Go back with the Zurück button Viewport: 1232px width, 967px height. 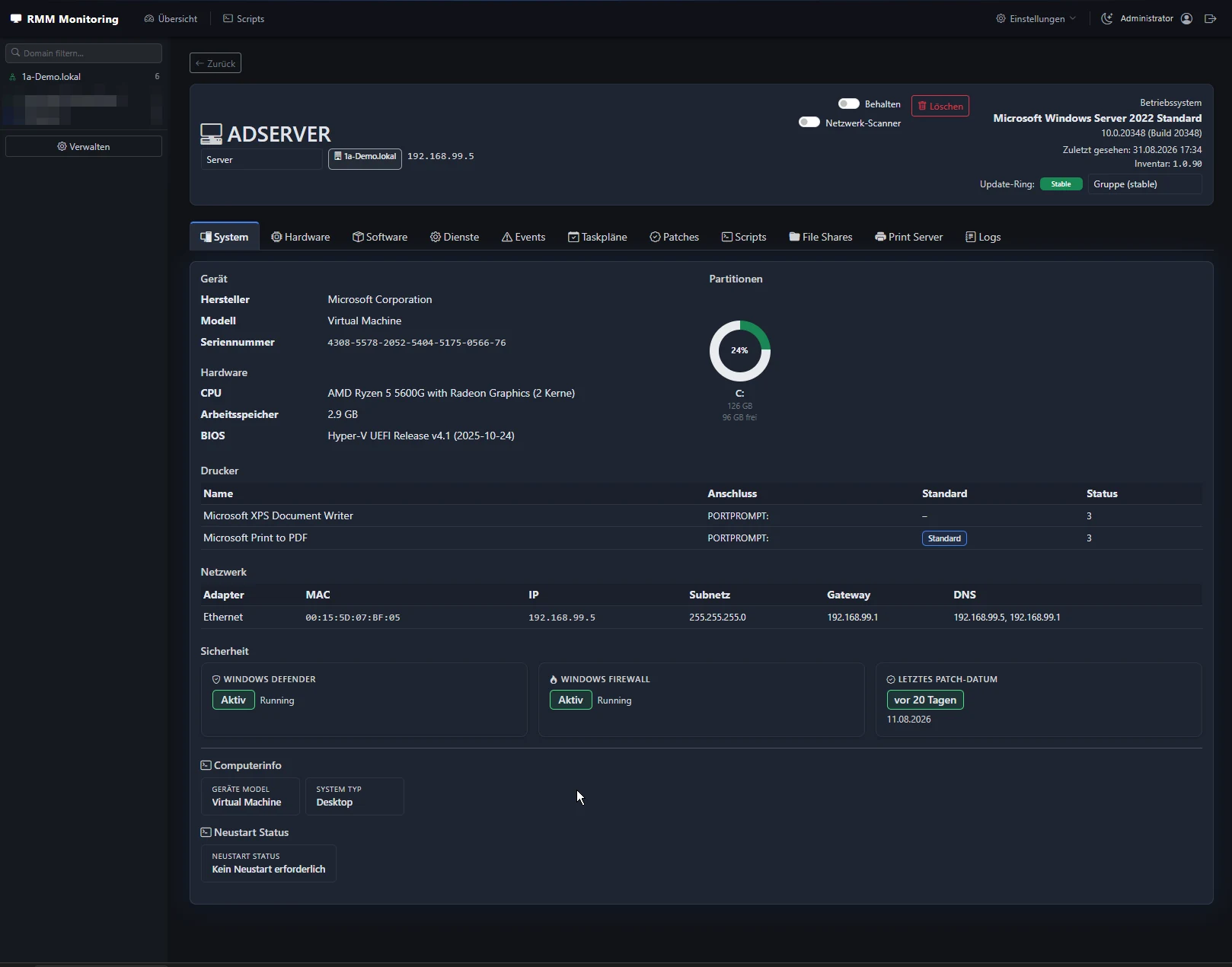point(215,63)
